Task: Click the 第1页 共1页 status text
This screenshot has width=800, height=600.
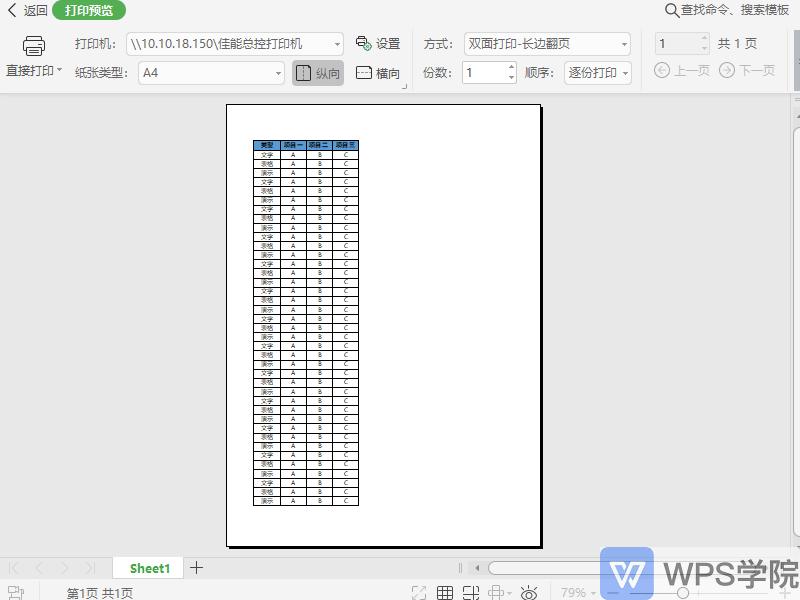Action: click(x=100, y=593)
